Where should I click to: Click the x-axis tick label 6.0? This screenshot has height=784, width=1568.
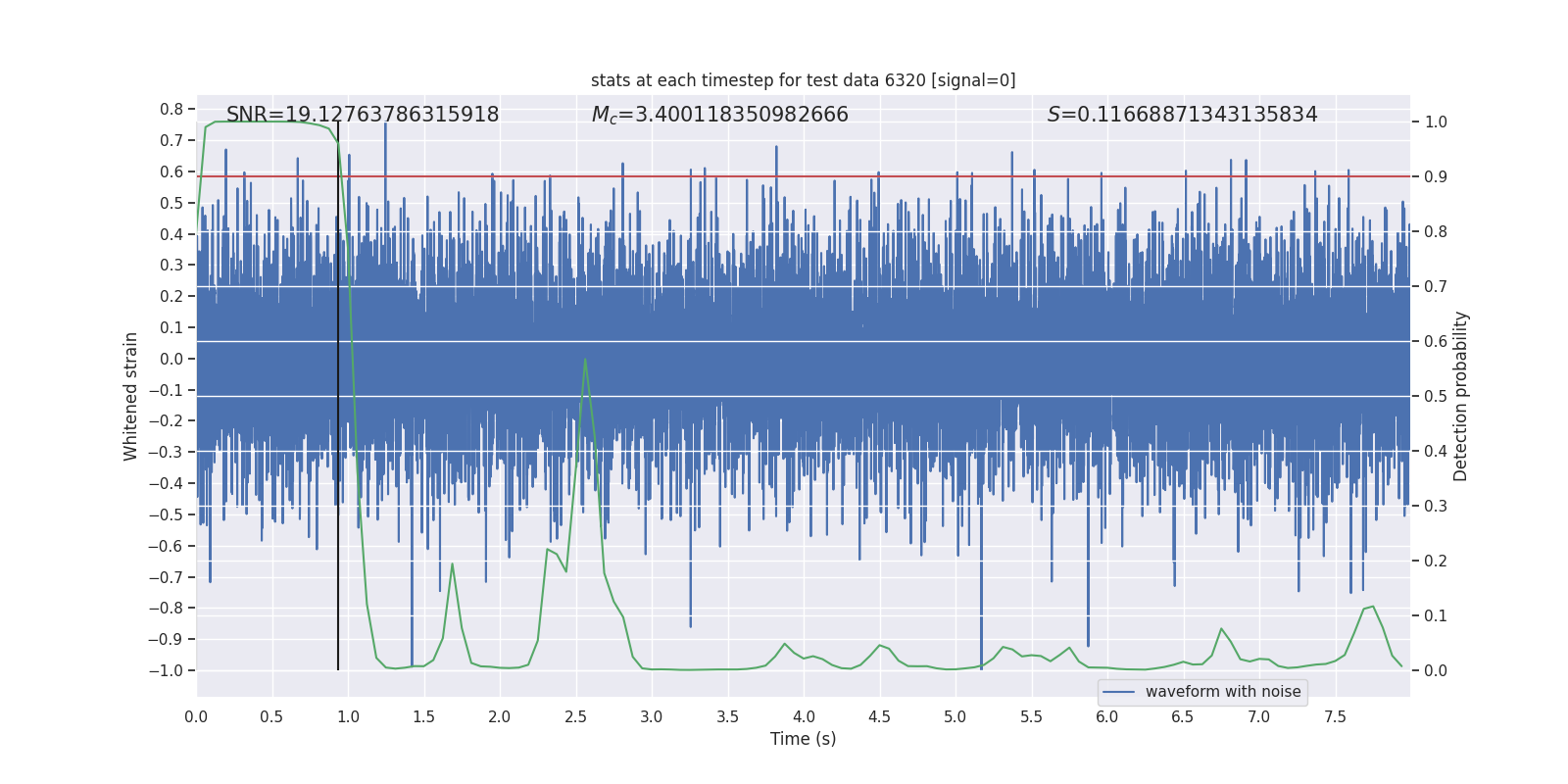click(1107, 717)
